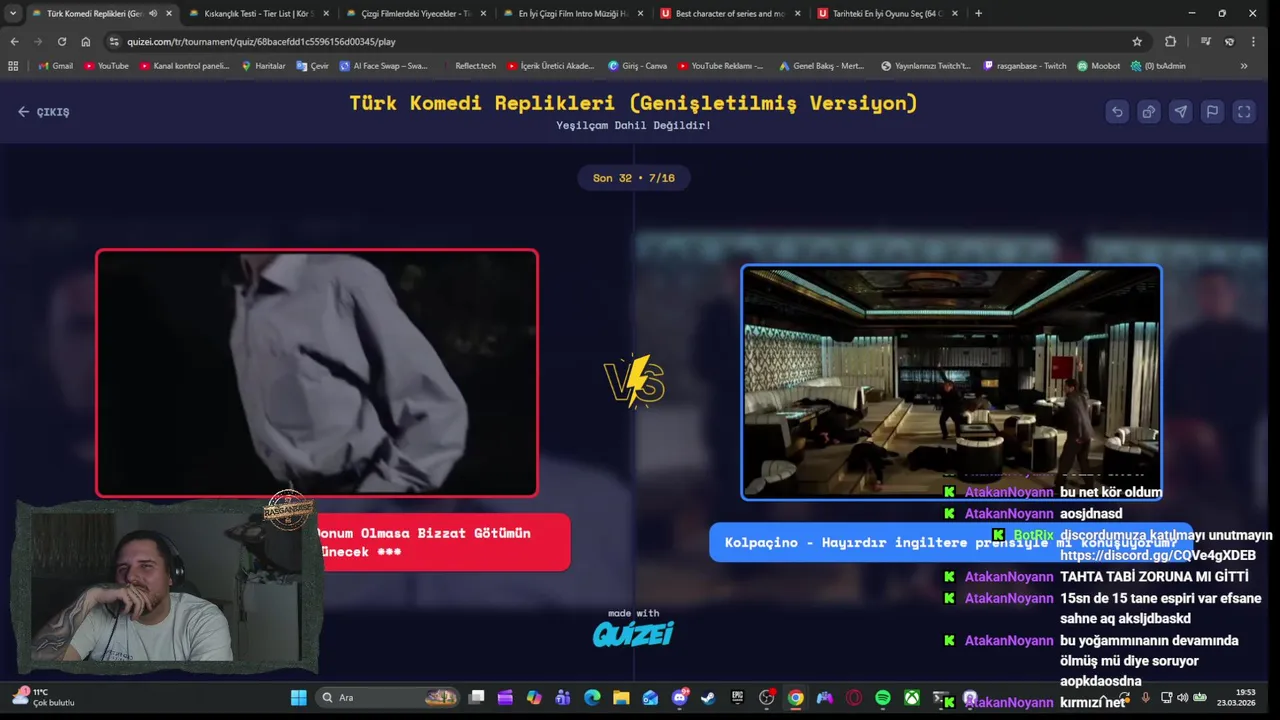This screenshot has height=720, width=1280.
Task: Open the Xbox app from the taskbar
Action: (x=912, y=697)
